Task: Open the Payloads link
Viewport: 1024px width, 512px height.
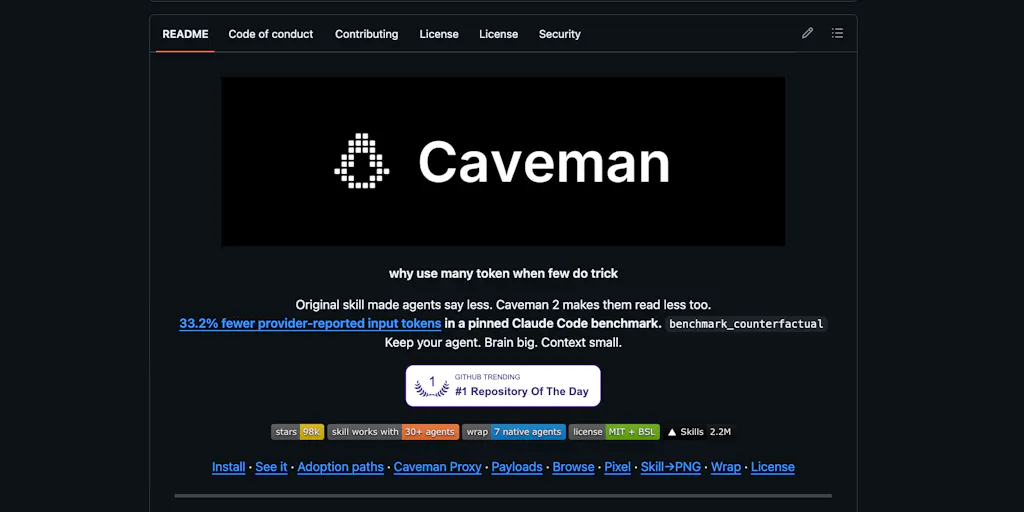Action: [x=517, y=467]
